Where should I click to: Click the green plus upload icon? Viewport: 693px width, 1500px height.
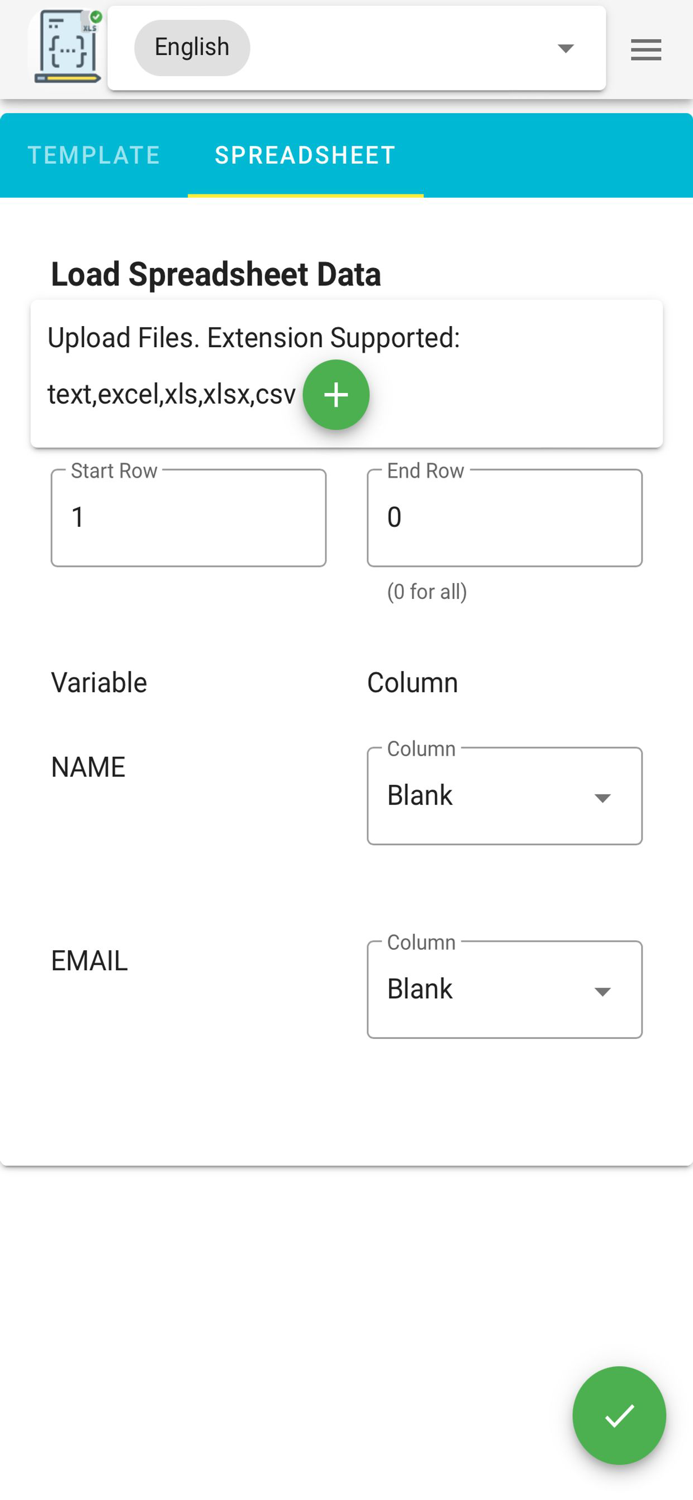[x=336, y=394]
